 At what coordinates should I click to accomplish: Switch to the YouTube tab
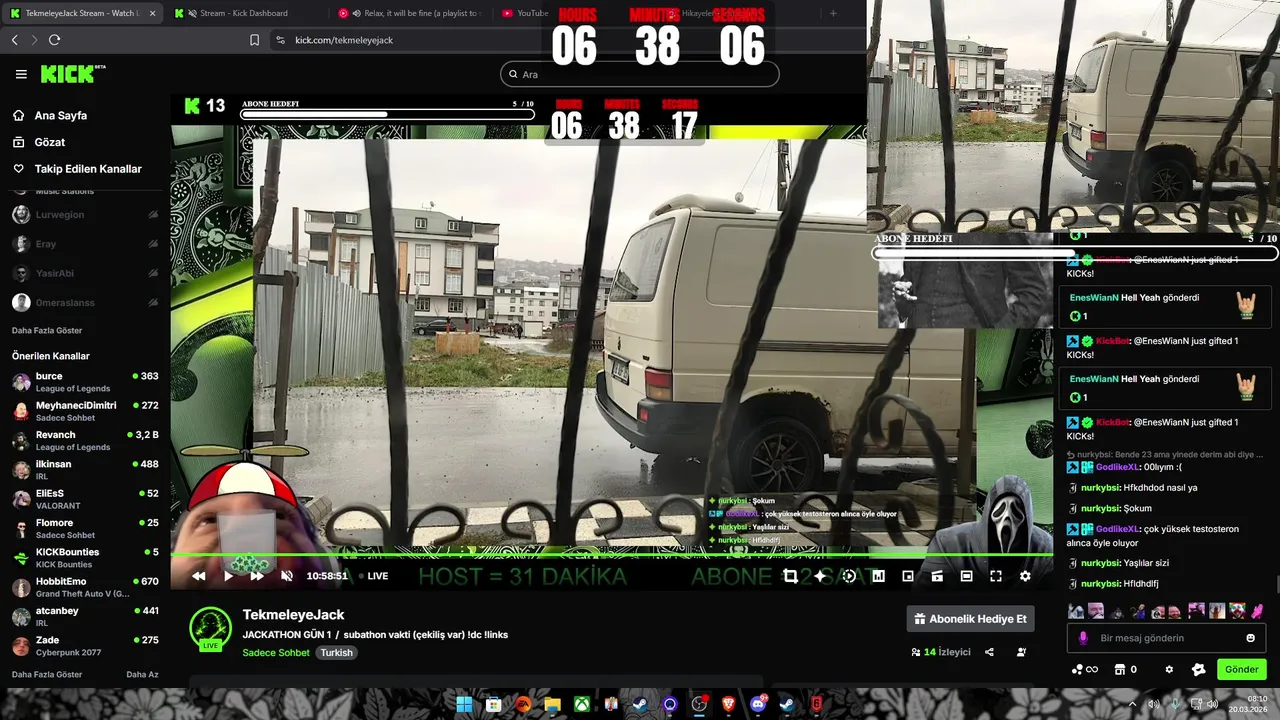[x=524, y=13]
